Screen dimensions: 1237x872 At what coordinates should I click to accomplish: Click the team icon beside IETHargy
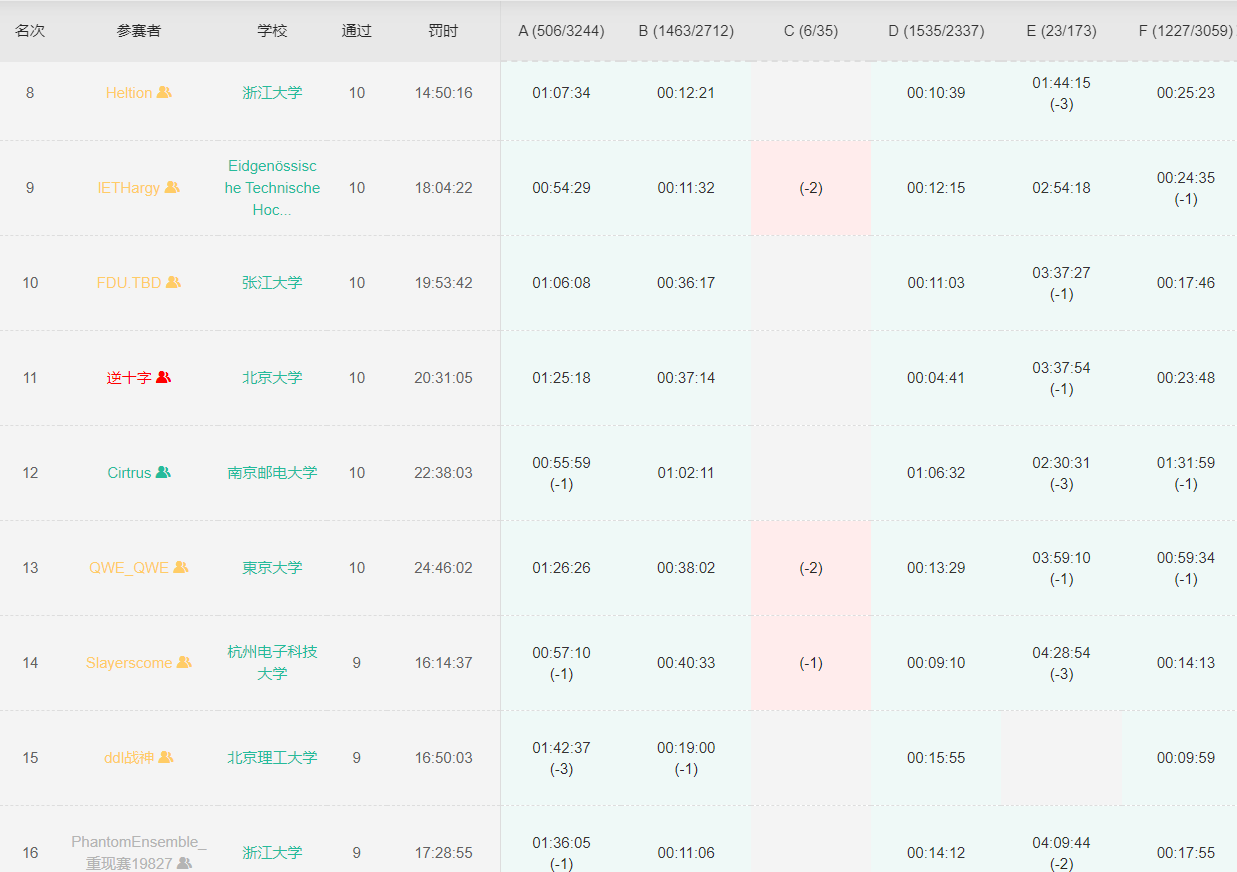pyautogui.click(x=172, y=187)
